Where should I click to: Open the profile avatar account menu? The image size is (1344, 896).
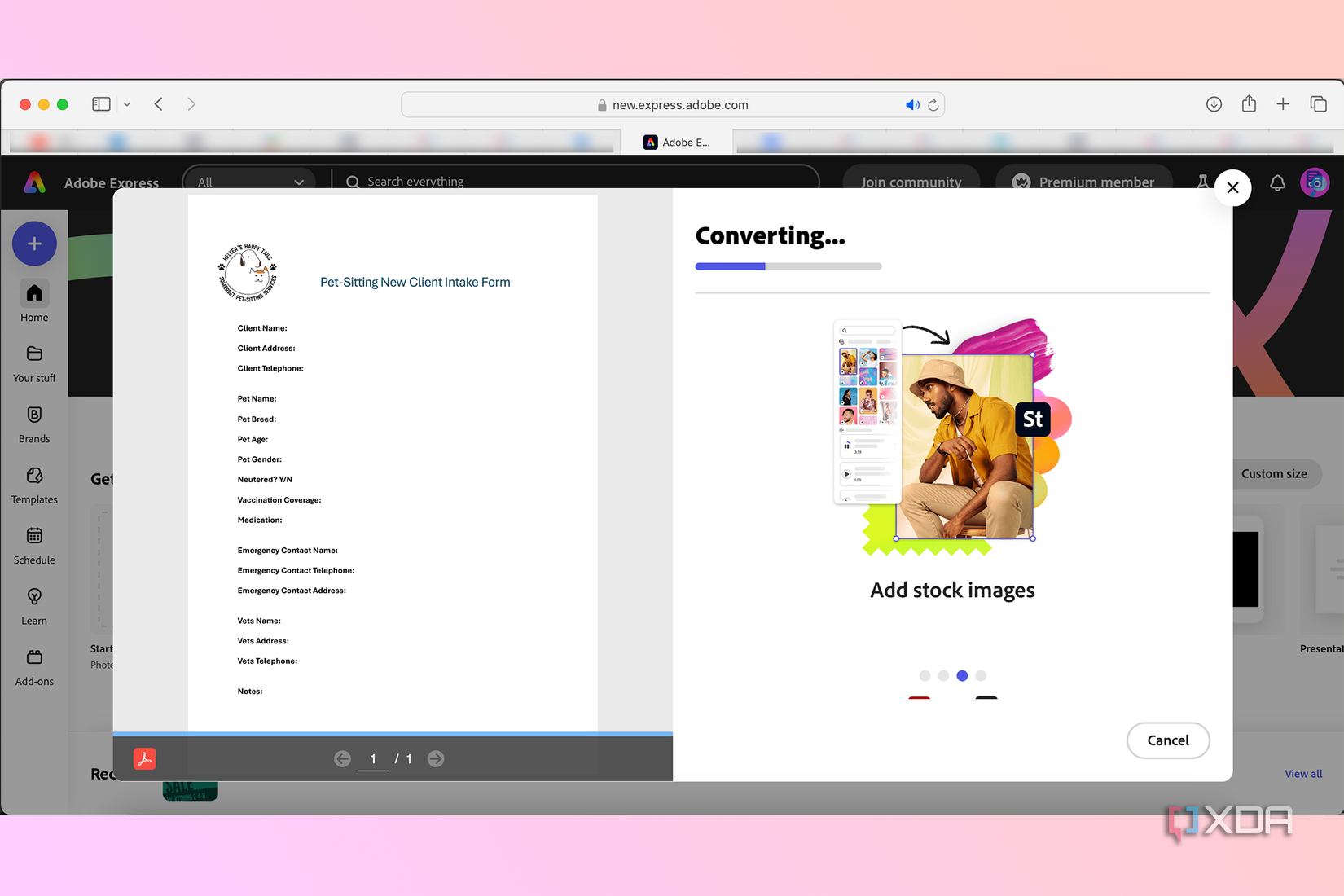click(1315, 182)
